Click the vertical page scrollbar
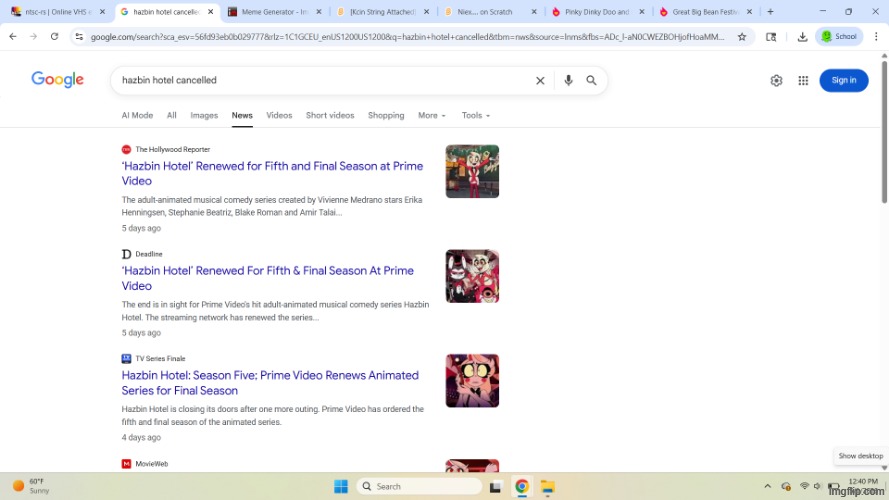The width and height of the screenshot is (889, 500). [x=884, y=130]
